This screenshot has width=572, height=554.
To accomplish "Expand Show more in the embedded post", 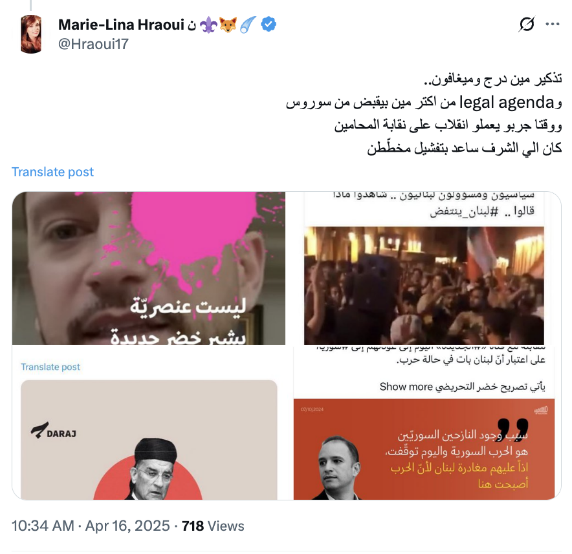I will (406, 387).
